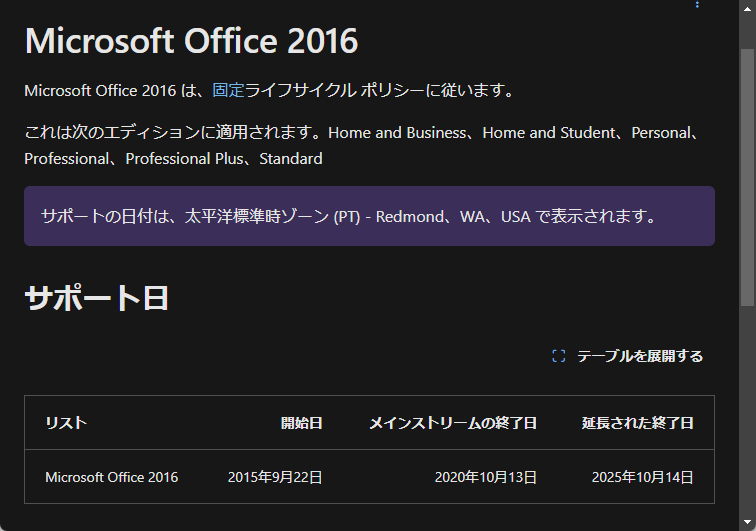Screen dimensions: 756x531
Task: Click the メインストリームの終了日 column header
Action: click(453, 423)
